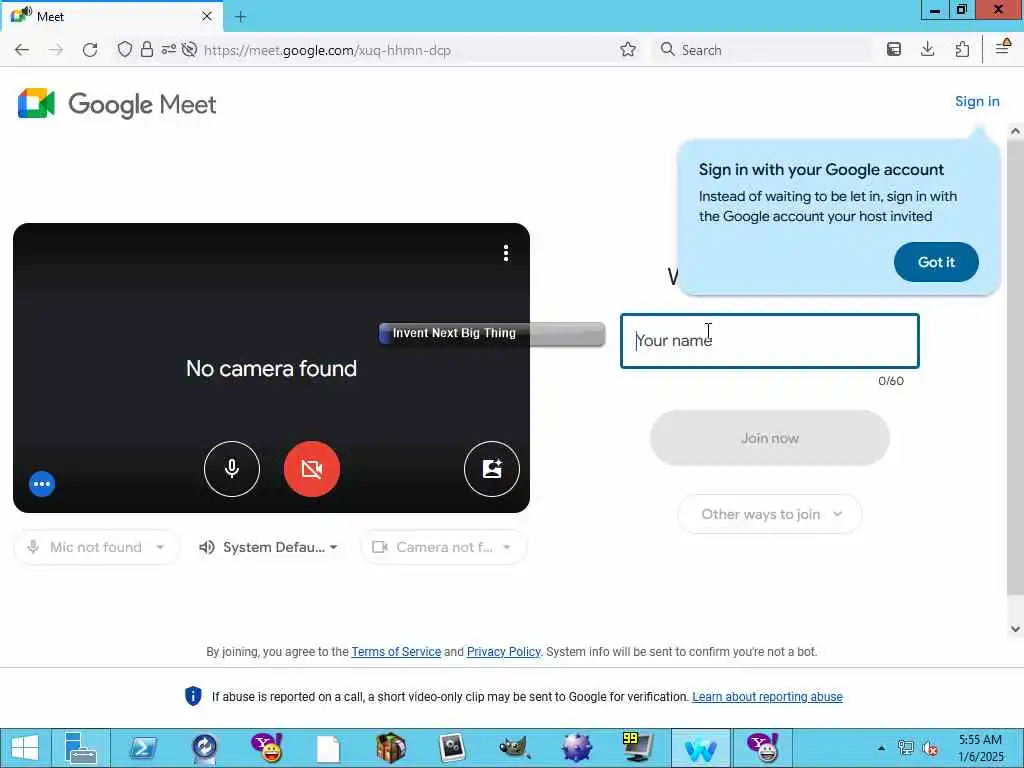Image resolution: width=1024 pixels, height=768 pixels.
Task: Open the browser hamburger menu
Action: pyautogui.click(x=1002, y=48)
